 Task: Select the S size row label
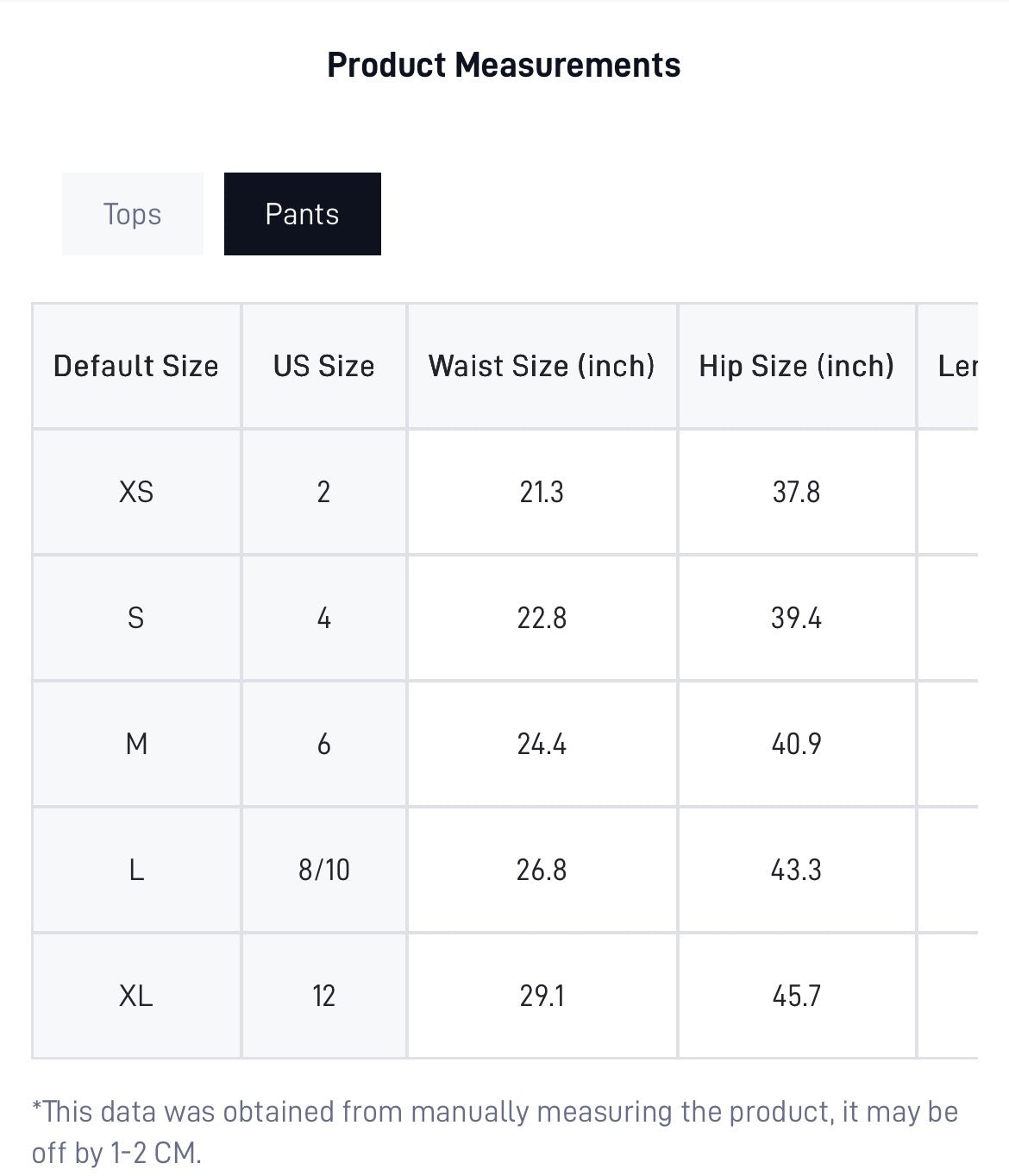pos(136,618)
